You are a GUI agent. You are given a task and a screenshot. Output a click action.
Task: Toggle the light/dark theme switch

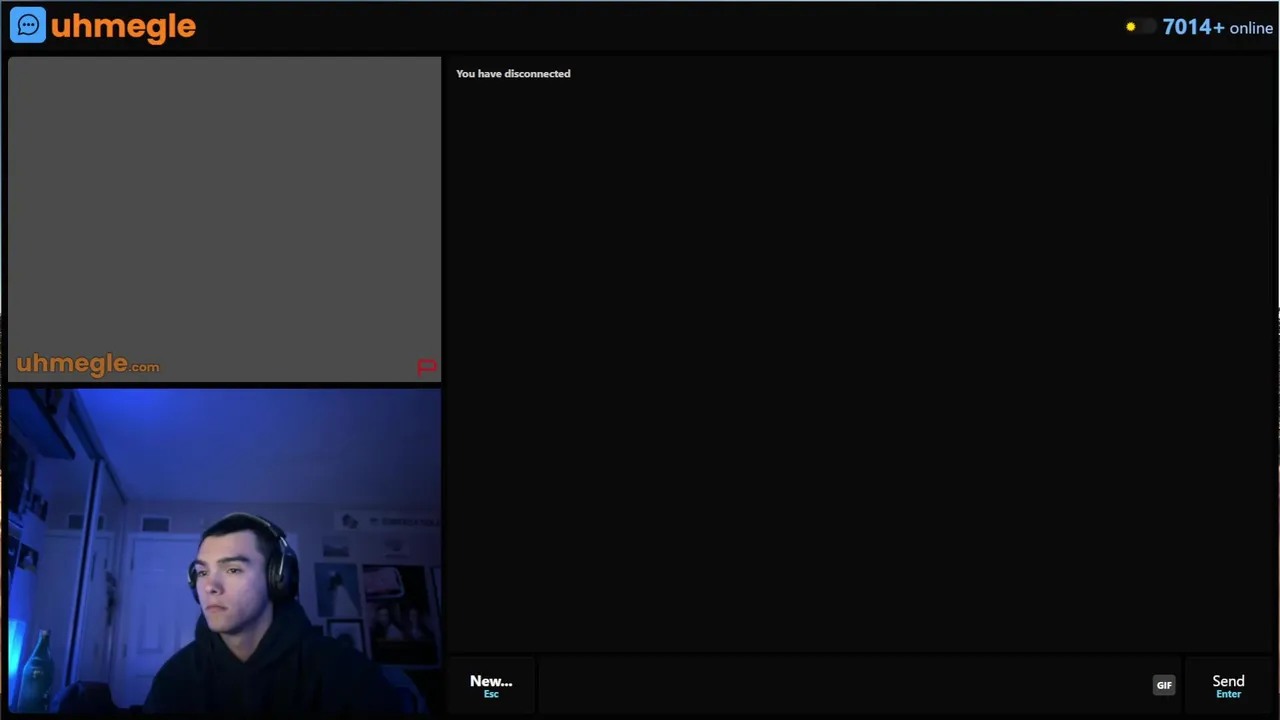tap(1139, 27)
